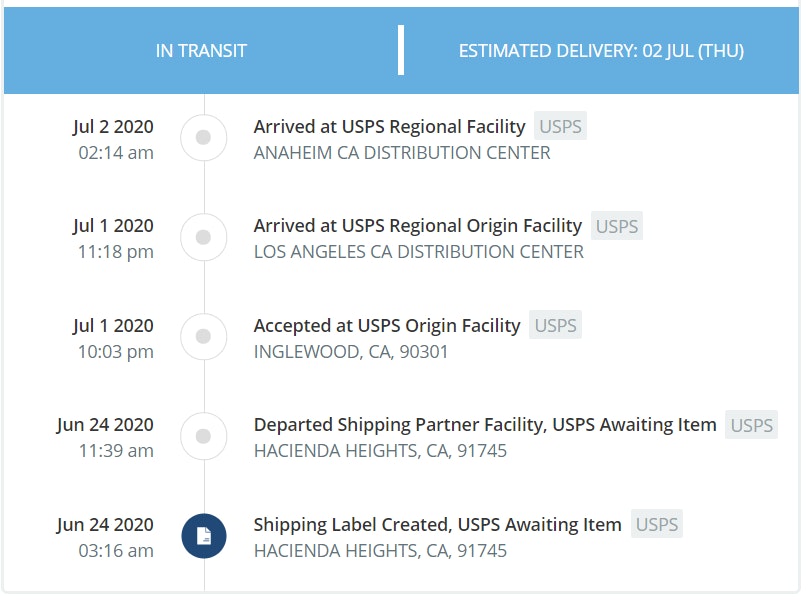Click USPS tag beside Shipping Label Created

click(656, 524)
